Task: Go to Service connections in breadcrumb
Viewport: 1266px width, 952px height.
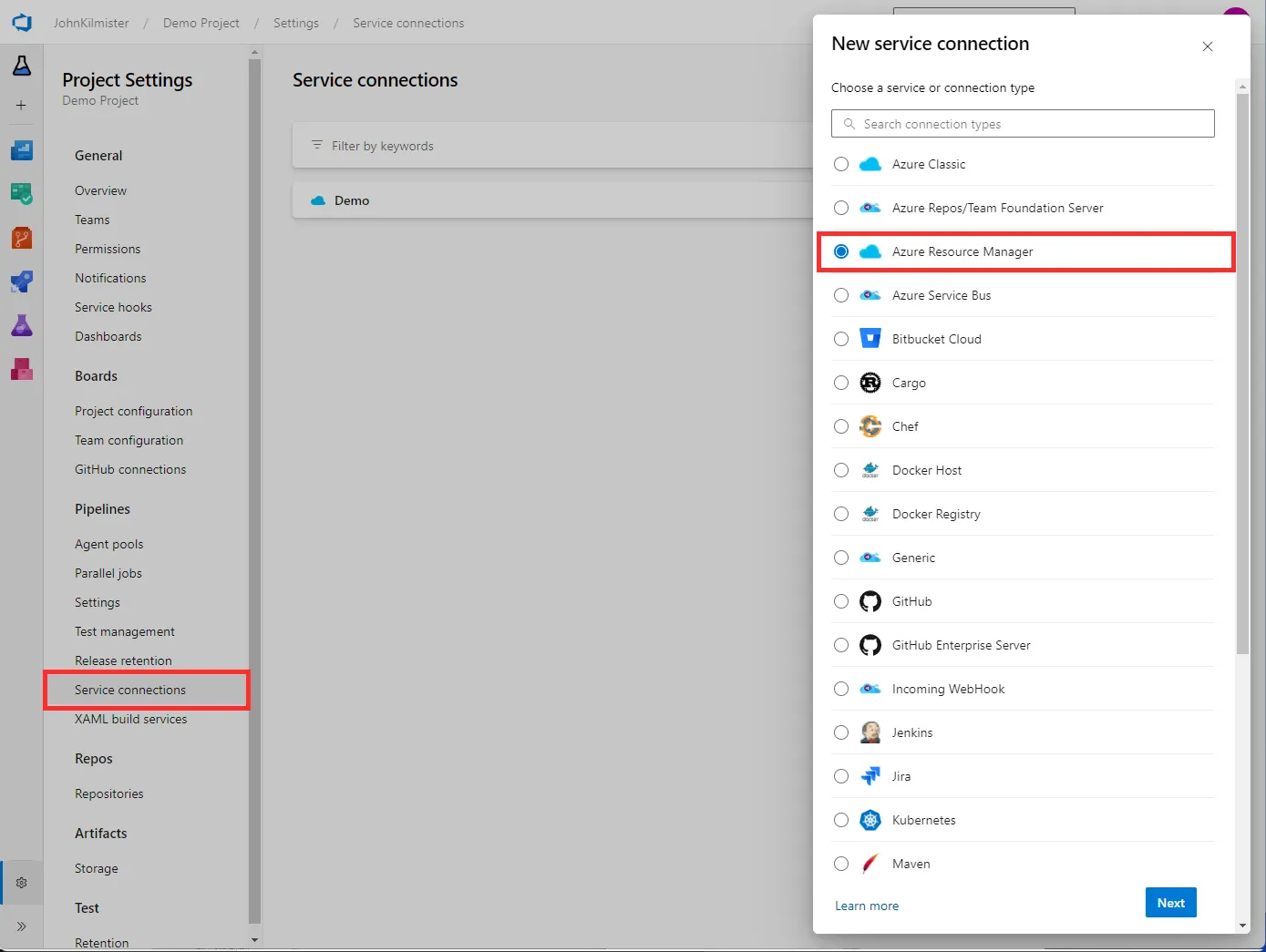Action: click(x=408, y=23)
